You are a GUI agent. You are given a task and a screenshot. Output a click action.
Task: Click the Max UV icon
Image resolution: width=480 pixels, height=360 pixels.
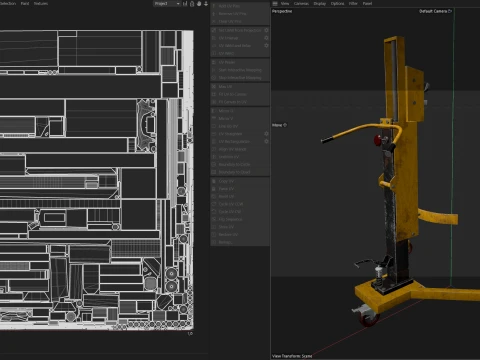pos(214,87)
